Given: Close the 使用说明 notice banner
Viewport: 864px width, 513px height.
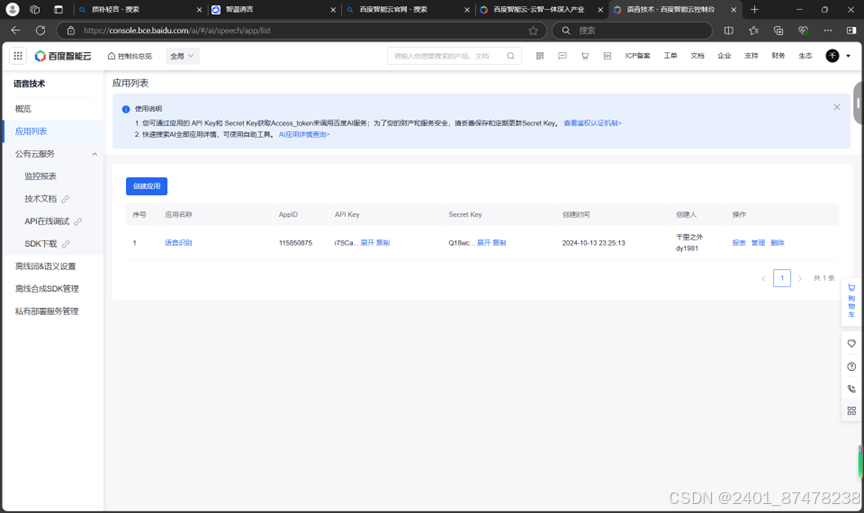Looking at the screenshot, I should coord(836,107).
